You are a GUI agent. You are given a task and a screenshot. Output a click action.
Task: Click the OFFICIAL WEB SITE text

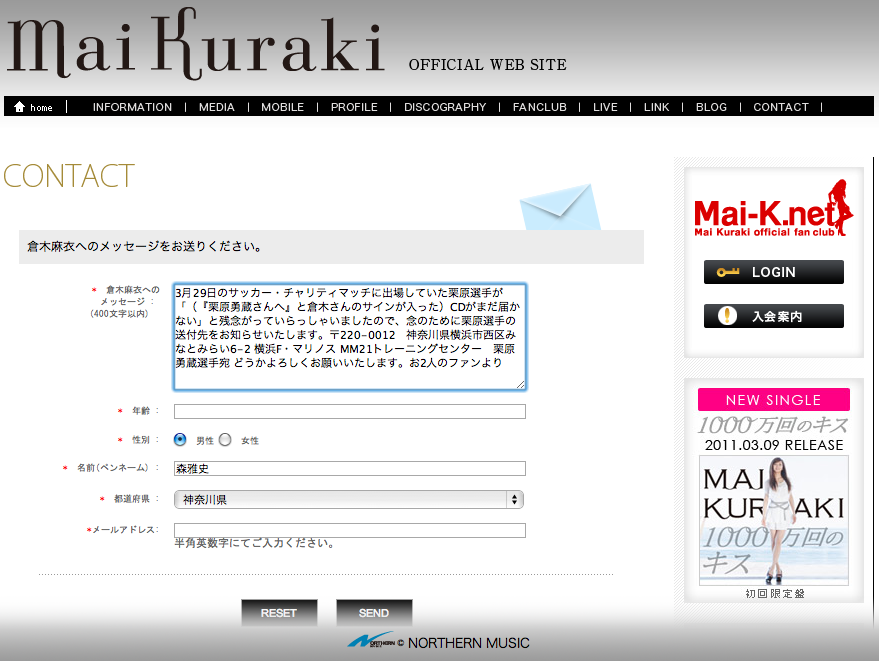[x=488, y=65]
